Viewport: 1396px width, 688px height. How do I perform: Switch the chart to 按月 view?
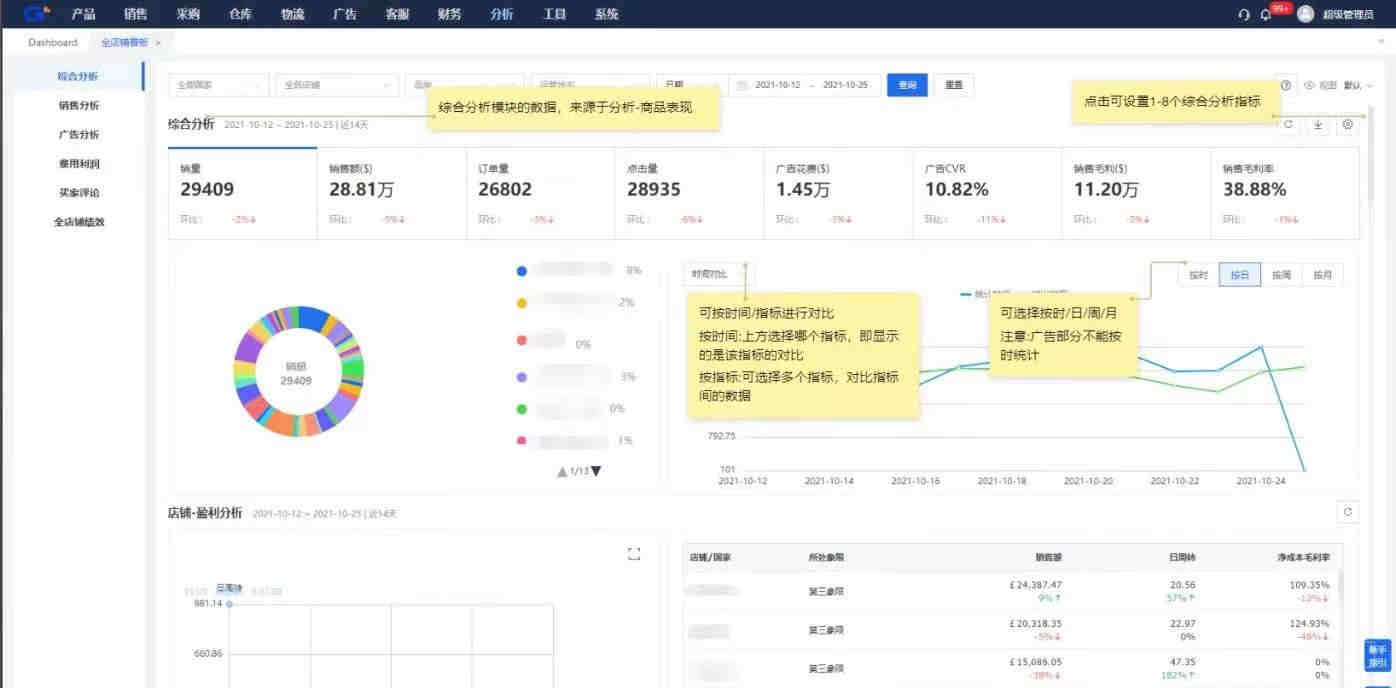tap(1322, 275)
